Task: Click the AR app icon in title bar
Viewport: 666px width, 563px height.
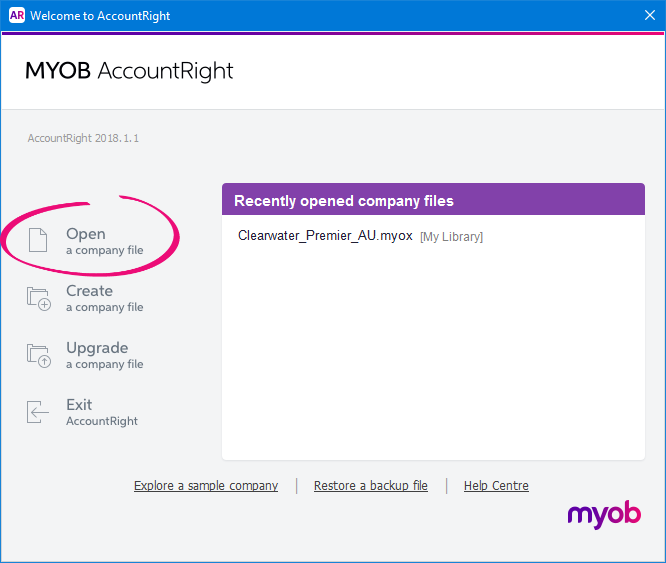Action: point(16,16)
